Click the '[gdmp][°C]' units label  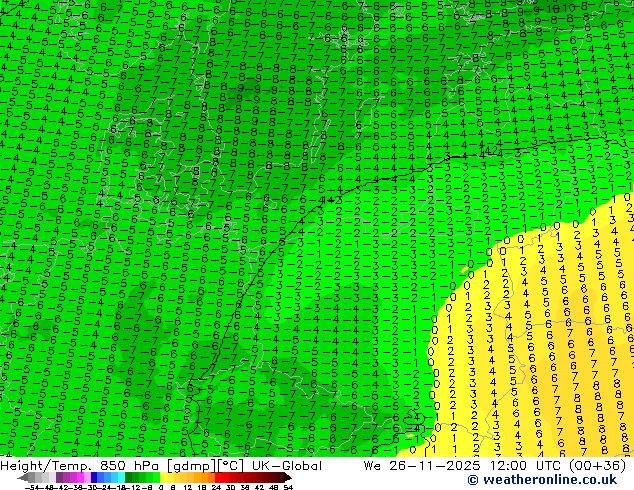(x=205, y=466)
